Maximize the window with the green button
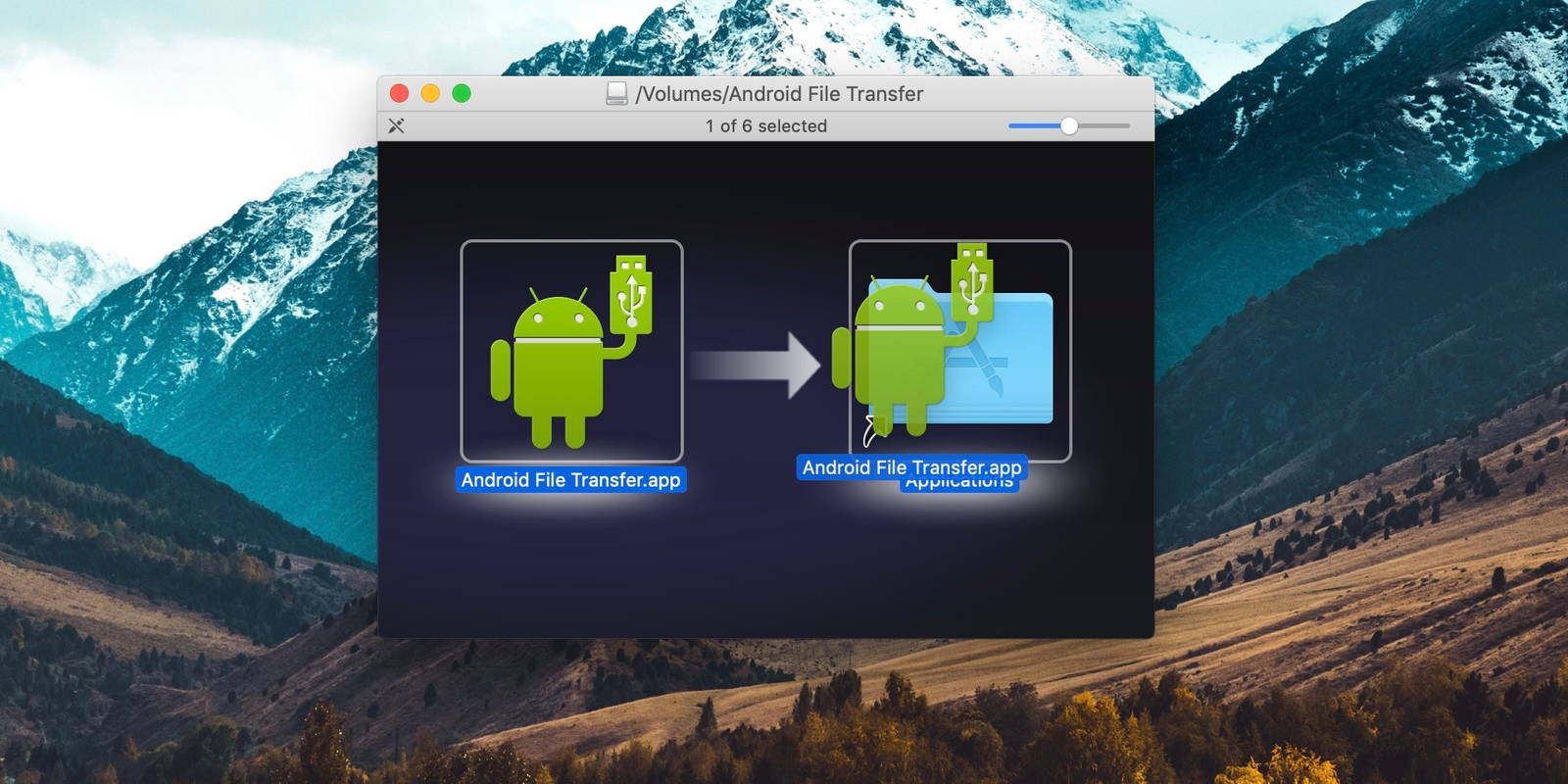 [x=462, y=93]
